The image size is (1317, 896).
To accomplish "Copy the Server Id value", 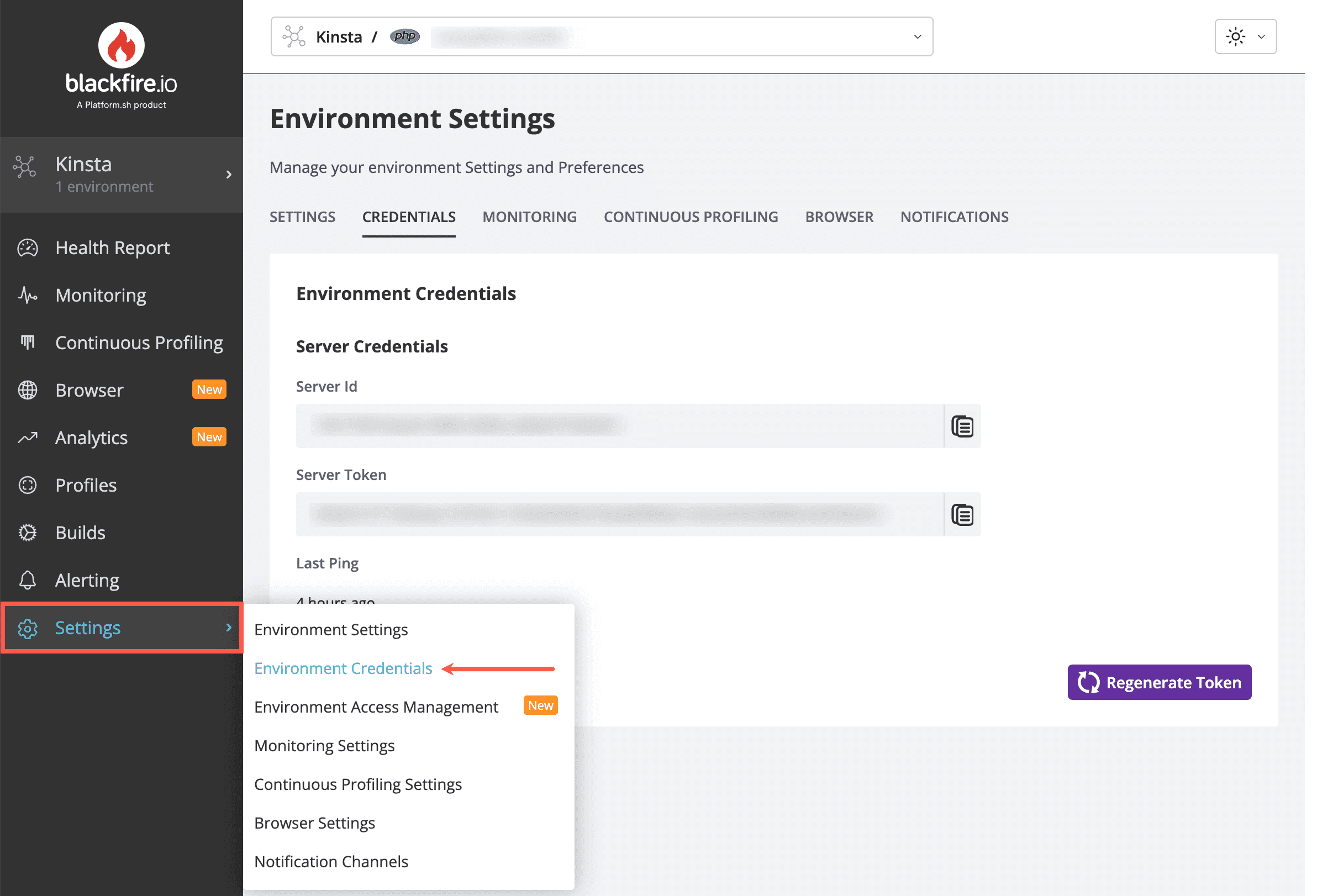I will (962, 426).
